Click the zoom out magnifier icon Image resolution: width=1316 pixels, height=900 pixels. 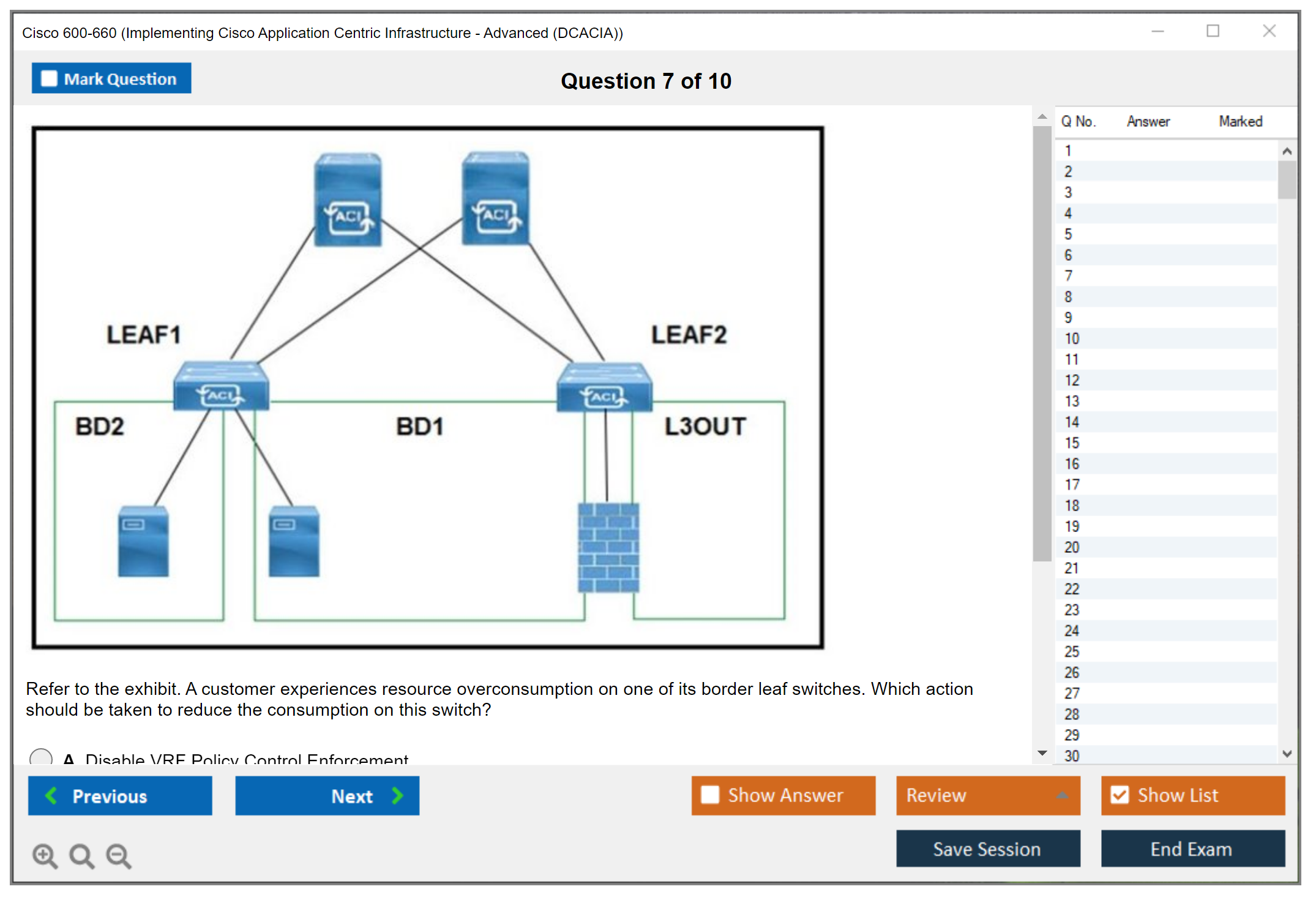pyautogui.click(x=119, y=855)
